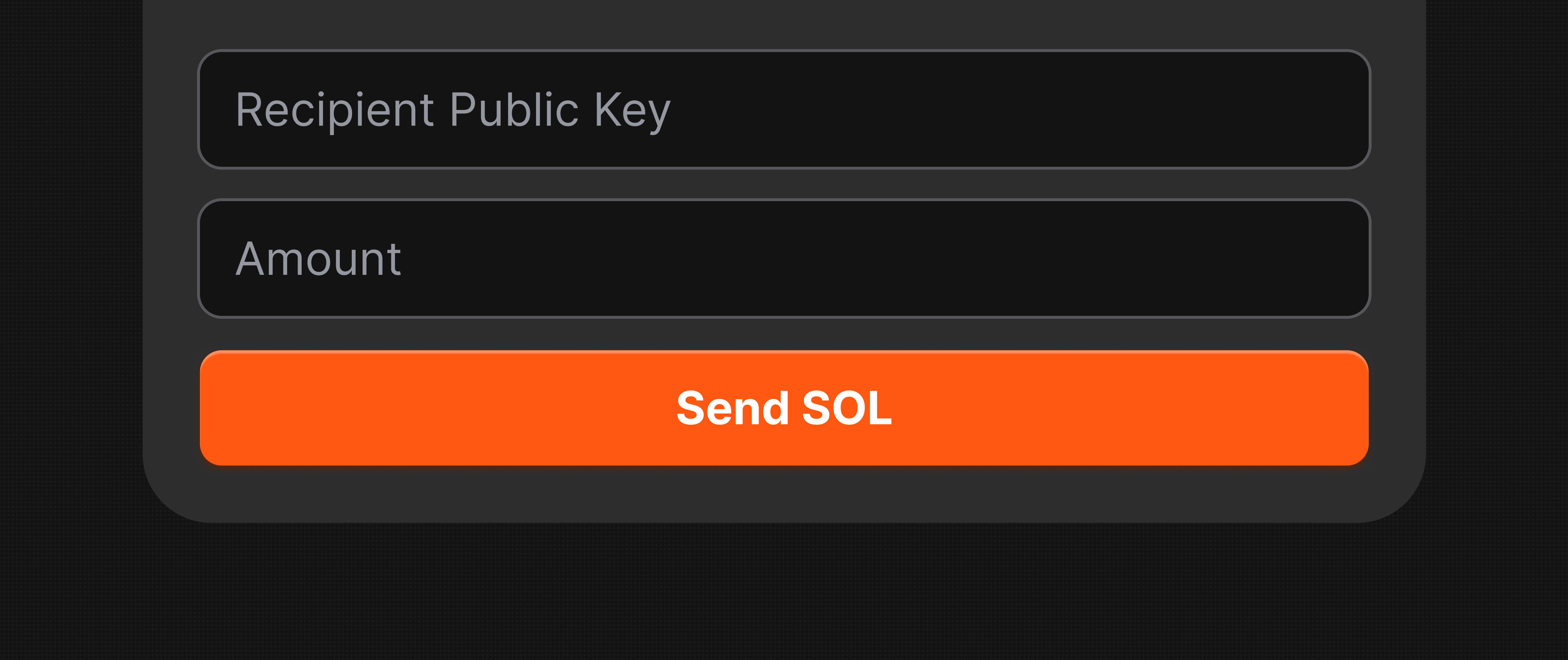Image resolution: width=1568 pixels, height=660 pixels.
Task: Place the cursor in the Recipient Public Key box
Action: tap(784, 109)
